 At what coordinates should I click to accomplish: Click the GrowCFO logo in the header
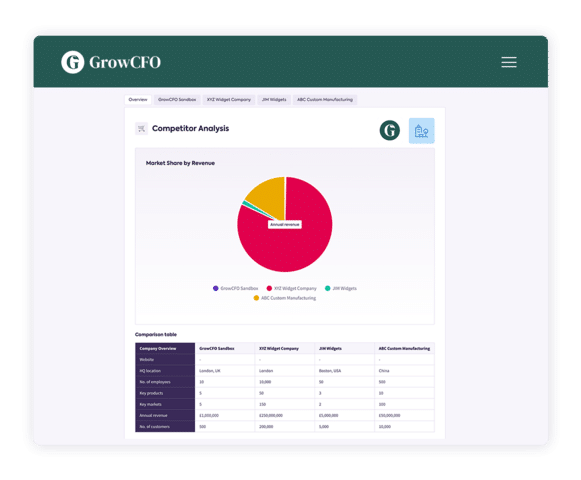[111, 62]
